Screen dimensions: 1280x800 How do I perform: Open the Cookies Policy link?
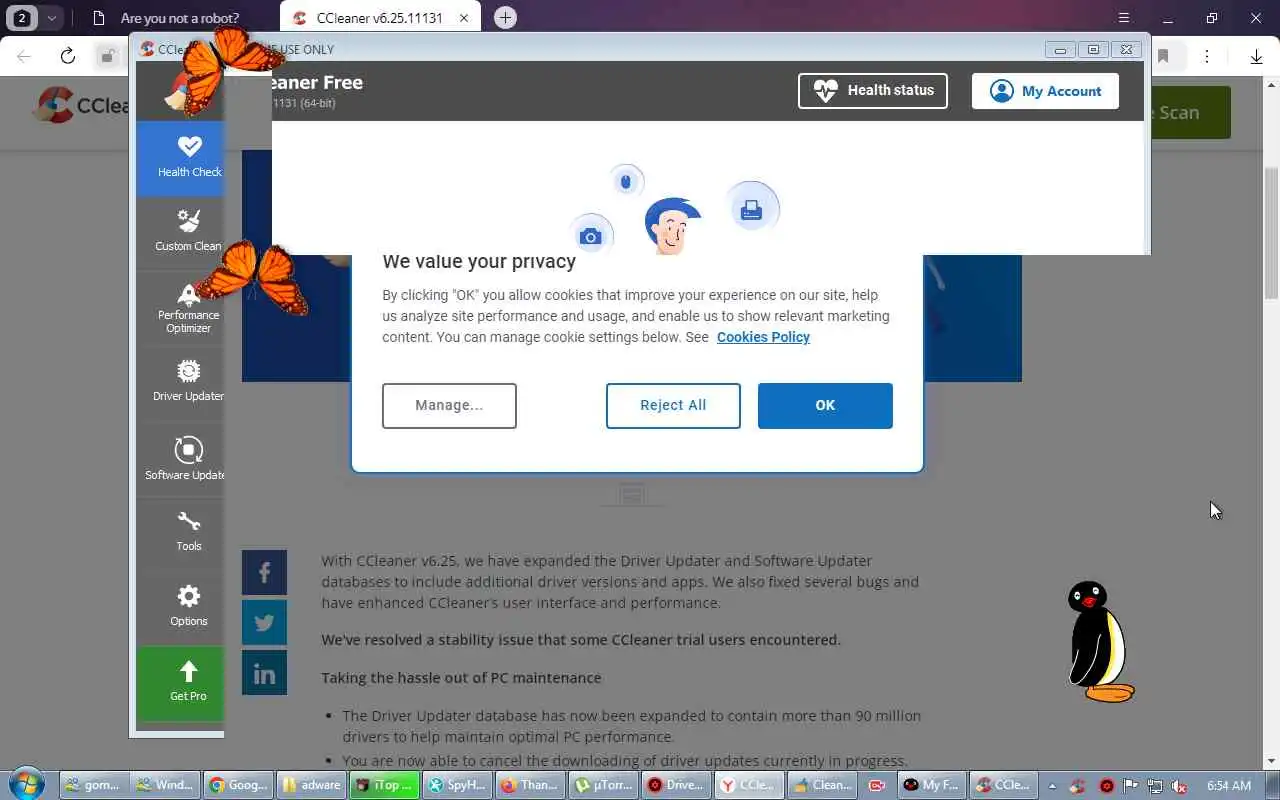[x=763, y=337]
